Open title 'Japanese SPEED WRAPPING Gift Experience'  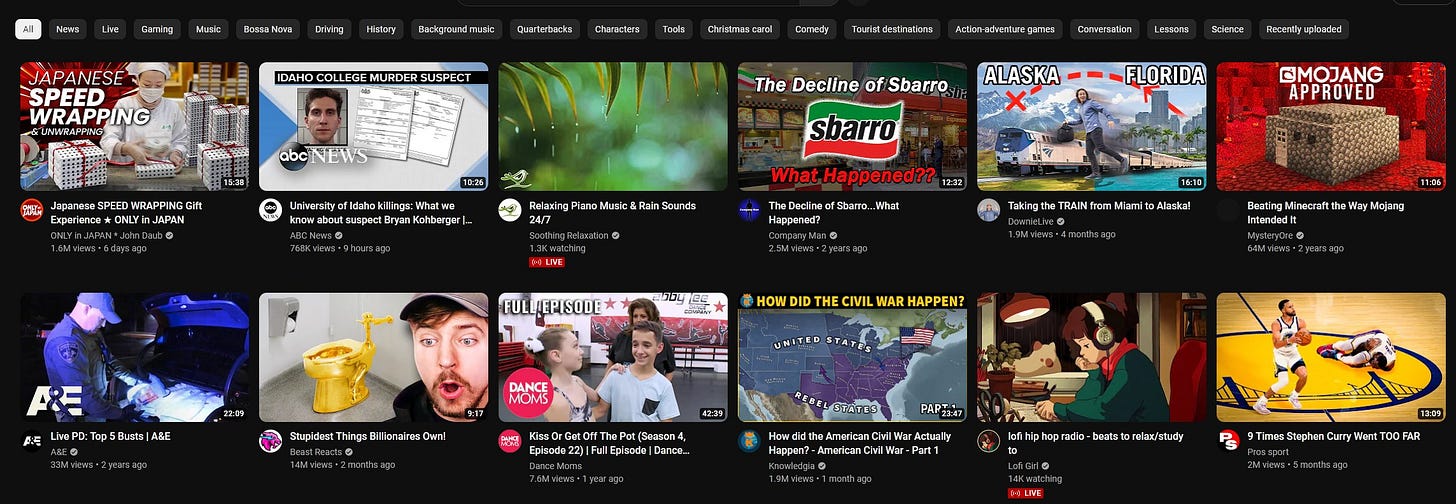pyautogui.click(x=127, y=213)
